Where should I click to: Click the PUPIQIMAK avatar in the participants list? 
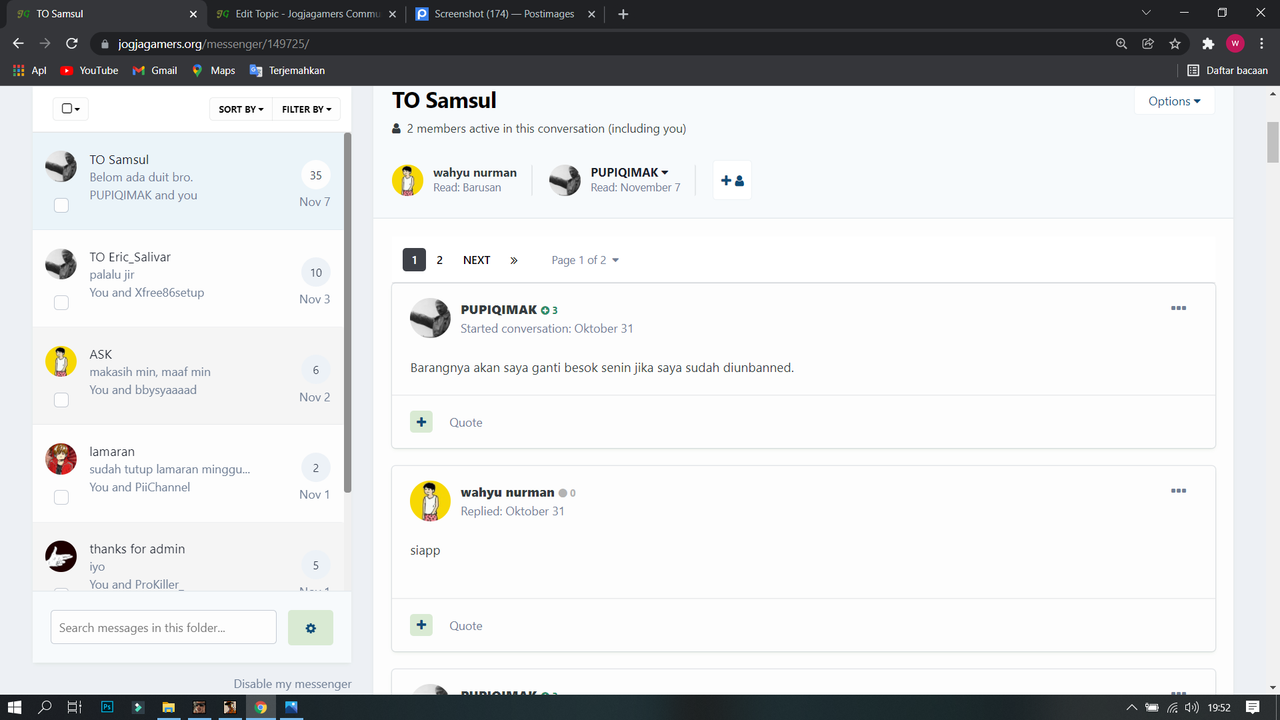pyautogui.click(x=565, y=181)
